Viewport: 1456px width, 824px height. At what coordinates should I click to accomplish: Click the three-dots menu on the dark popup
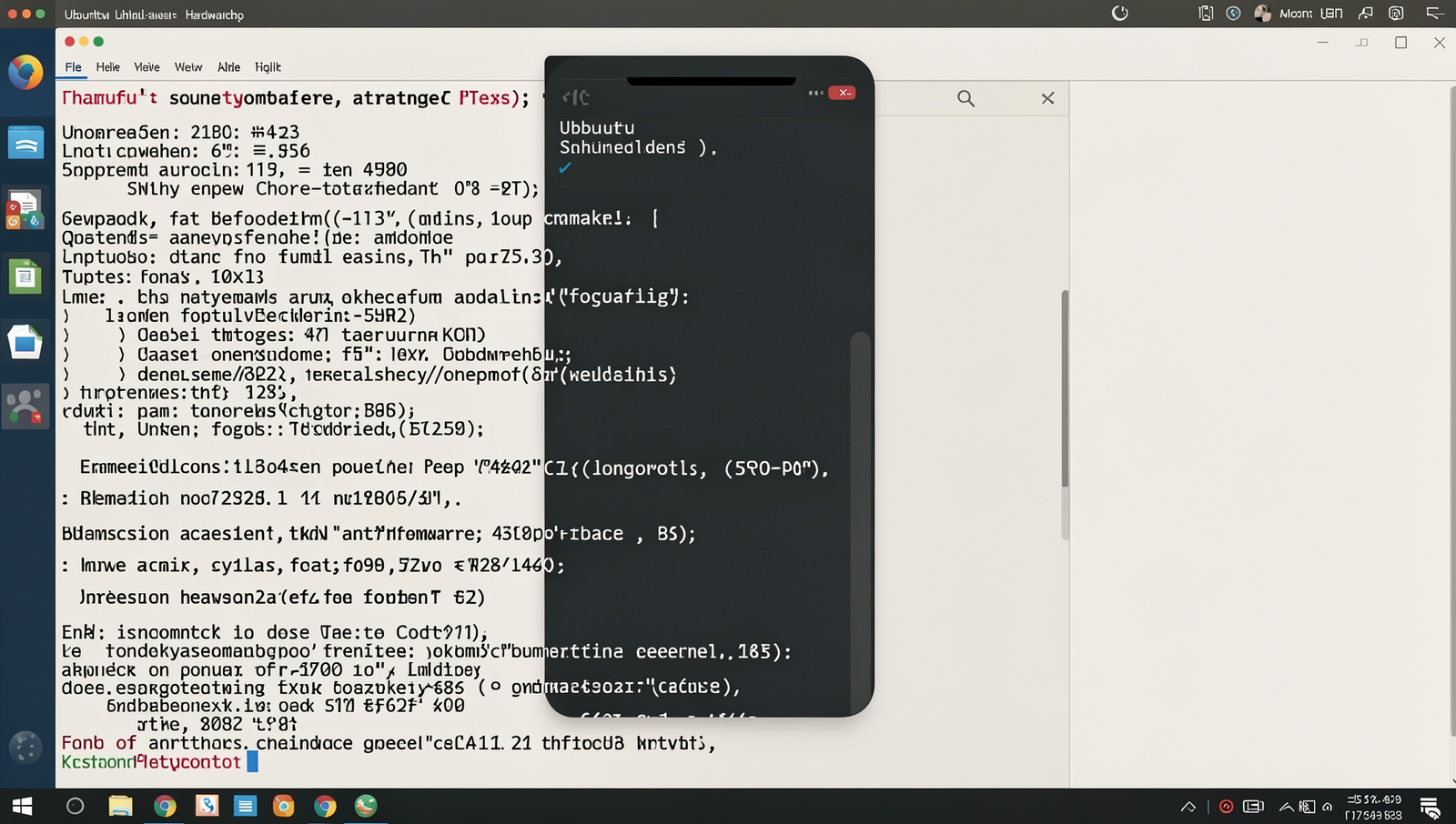click(x=815, y=93)
